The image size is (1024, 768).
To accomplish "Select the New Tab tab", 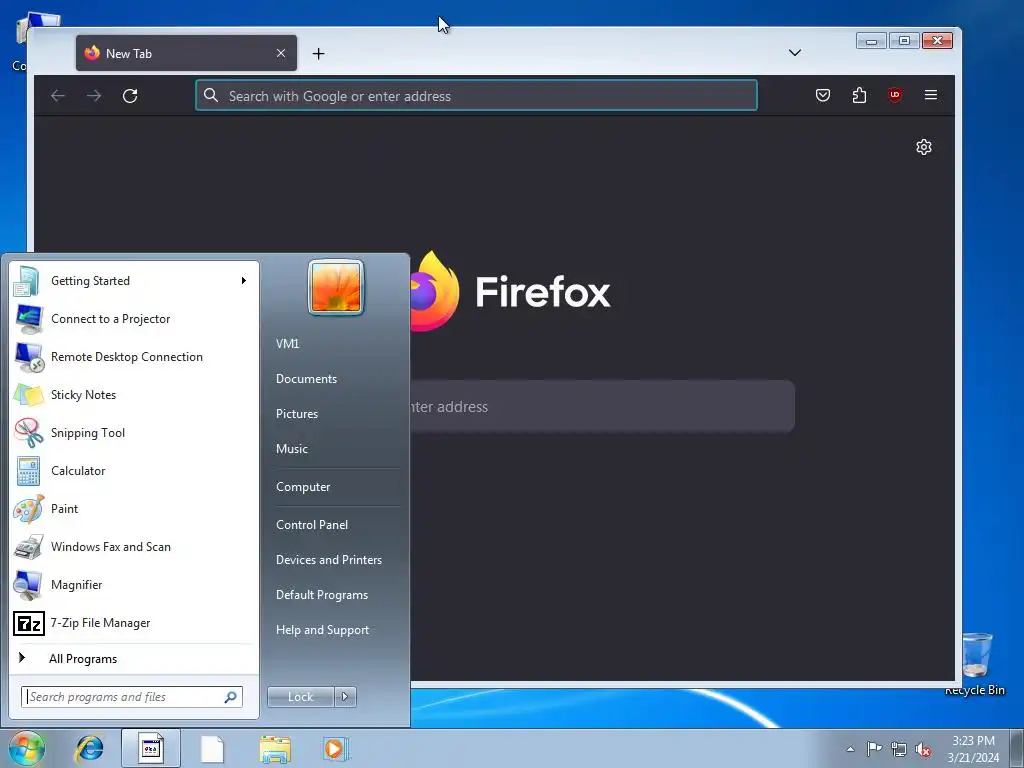I will click(186, 53).
